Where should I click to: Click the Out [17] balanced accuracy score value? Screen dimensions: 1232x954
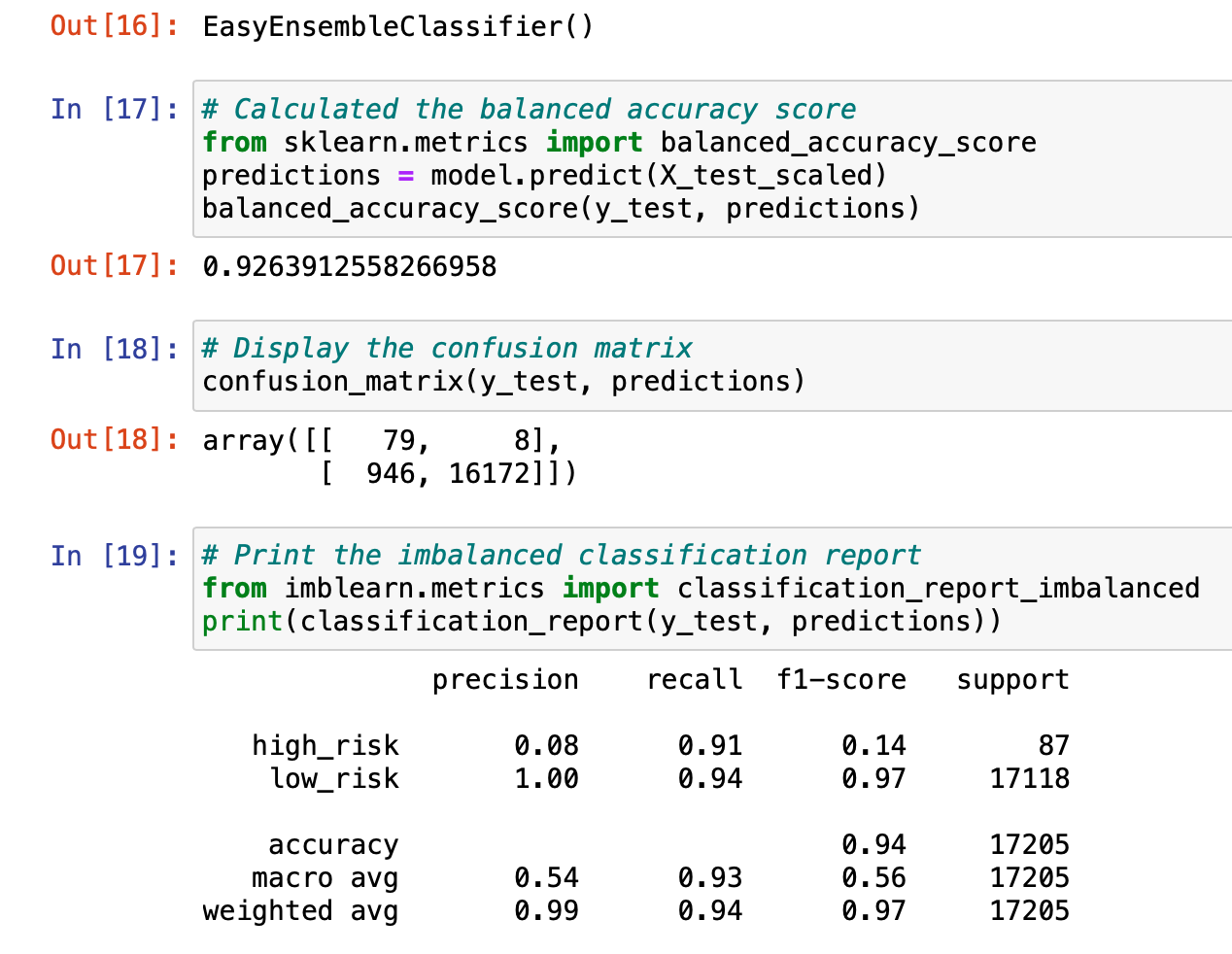[350, 265]
